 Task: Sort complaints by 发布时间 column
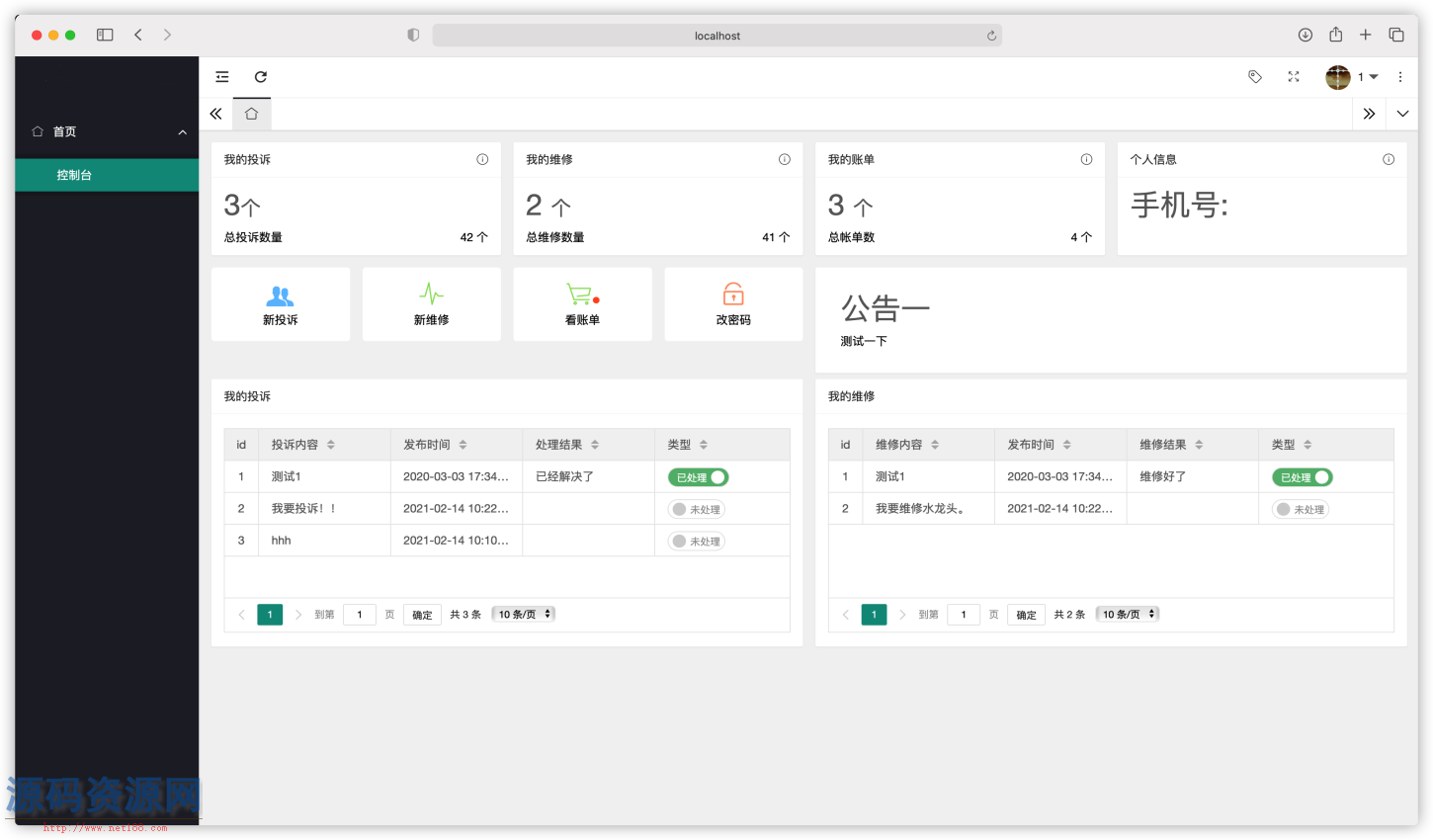(463, 445)
